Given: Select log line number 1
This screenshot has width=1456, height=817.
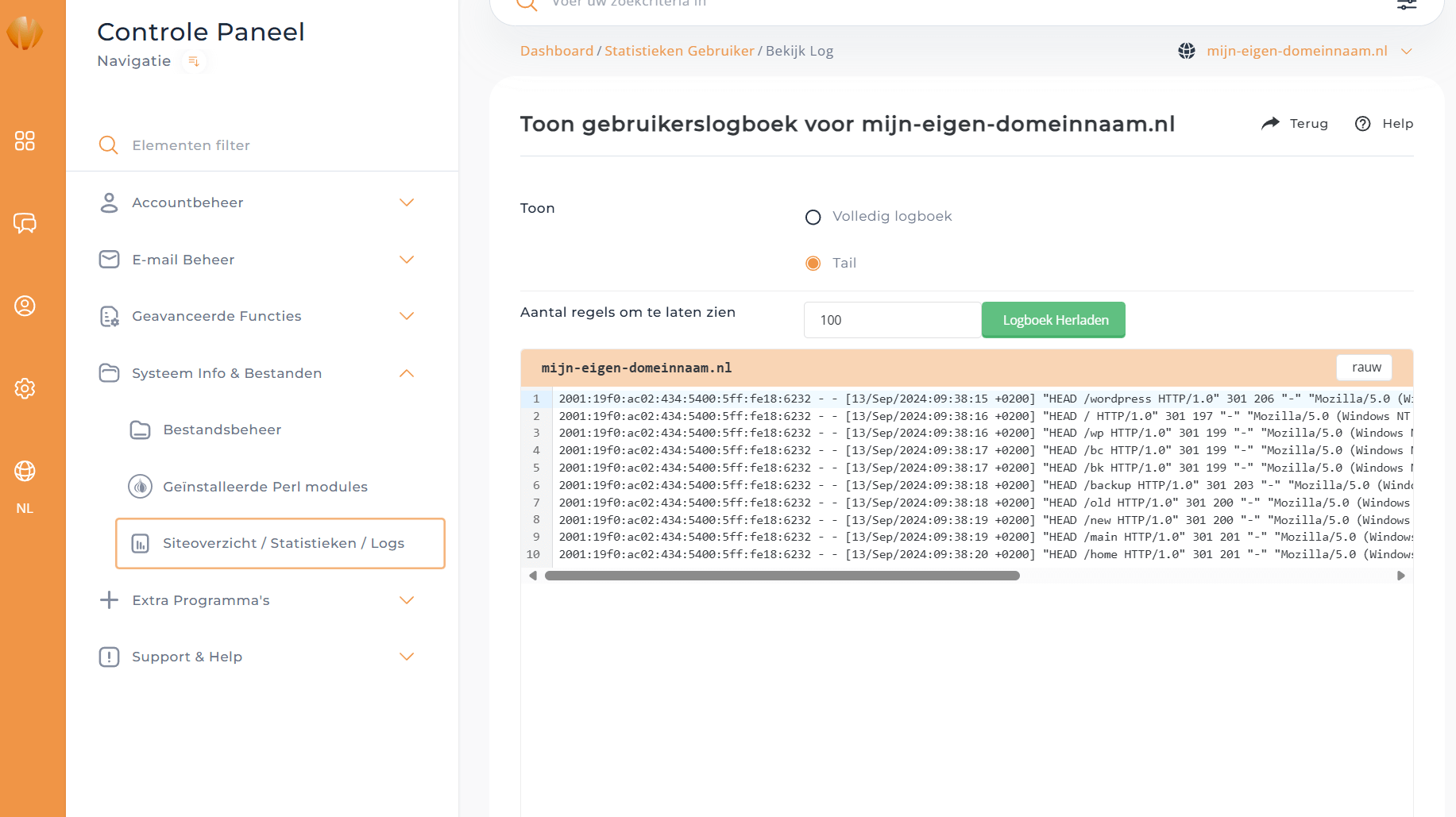Looking at the screenshot, I should coord(536,399).
